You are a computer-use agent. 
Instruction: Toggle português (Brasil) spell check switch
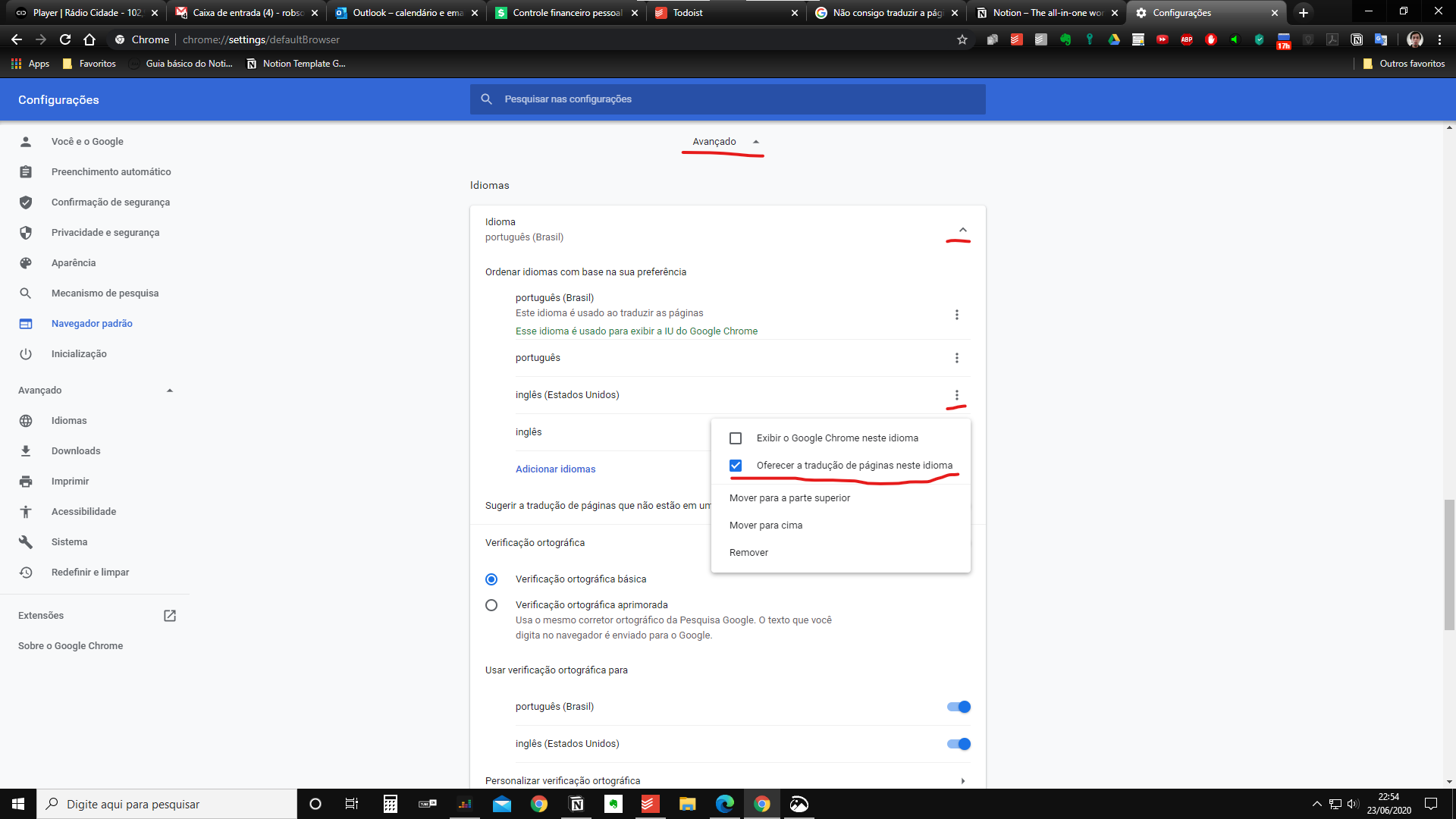[x=958, y=706]
